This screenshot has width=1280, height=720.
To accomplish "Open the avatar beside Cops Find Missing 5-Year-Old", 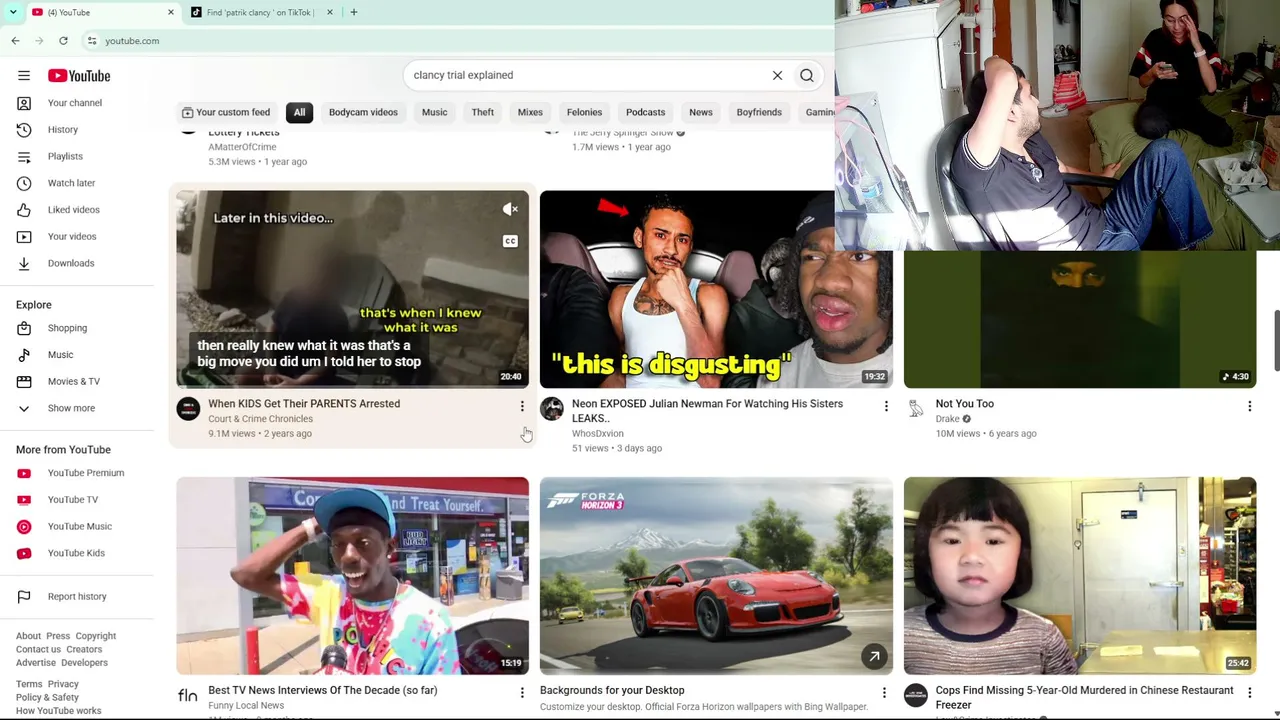I will 916,695.
